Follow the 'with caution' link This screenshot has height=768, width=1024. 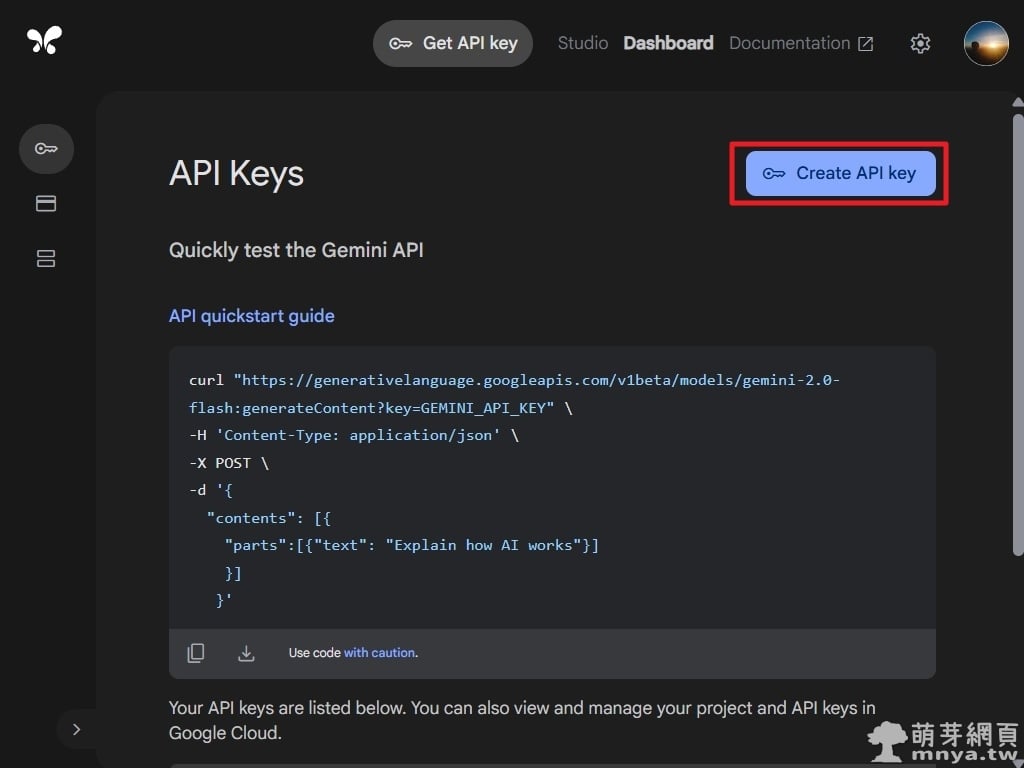click(x=379, y=653)
